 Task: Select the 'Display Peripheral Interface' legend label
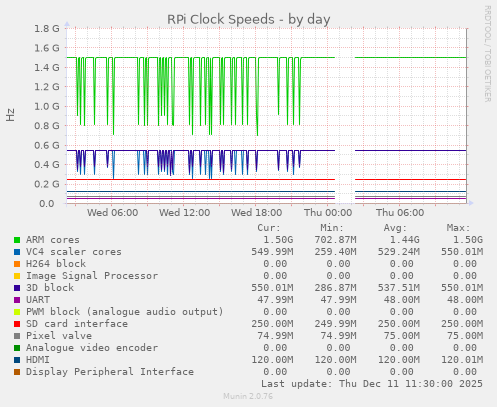coord(110,372)
